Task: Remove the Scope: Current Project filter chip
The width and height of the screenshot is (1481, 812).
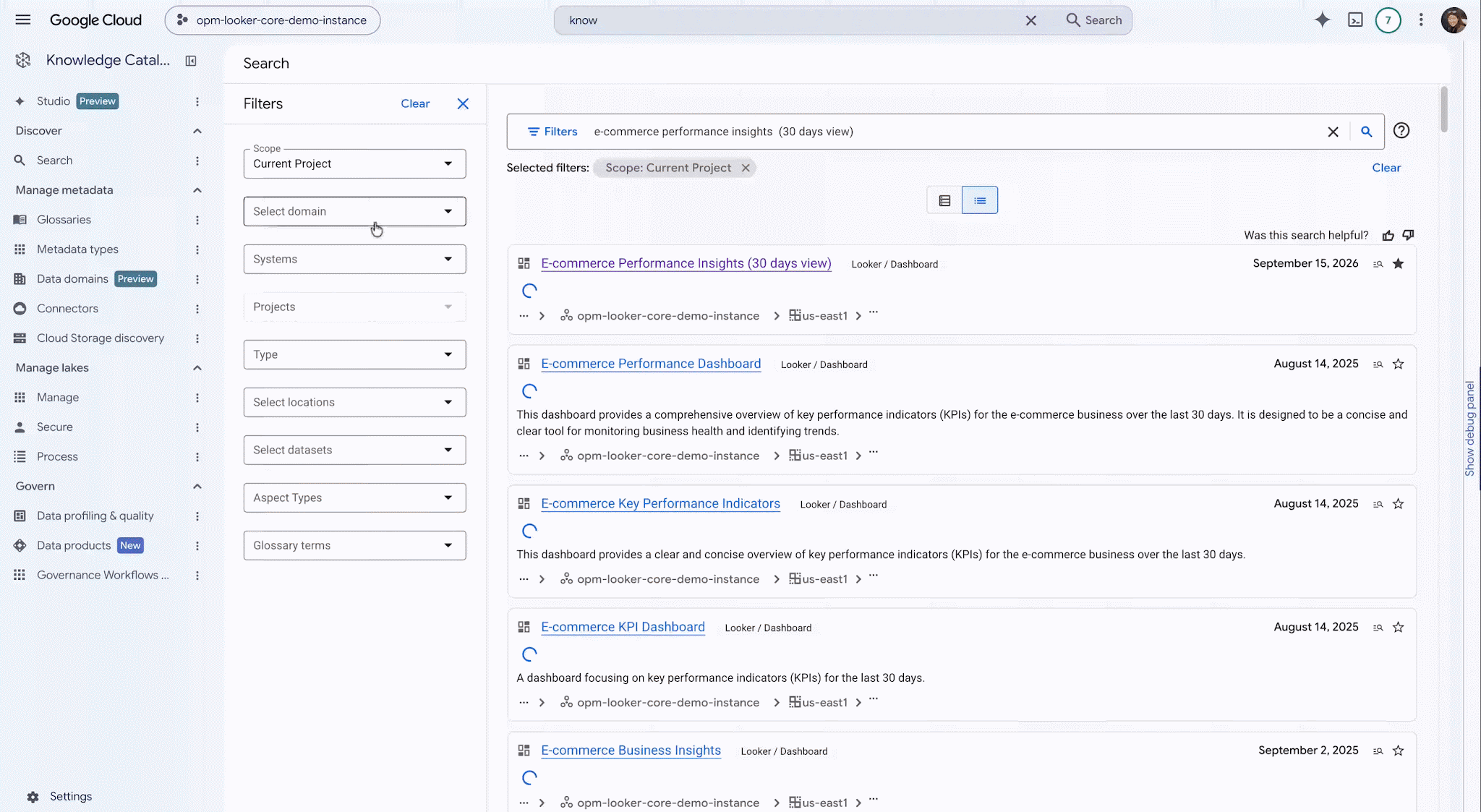Action: click(x=746, y=168)
